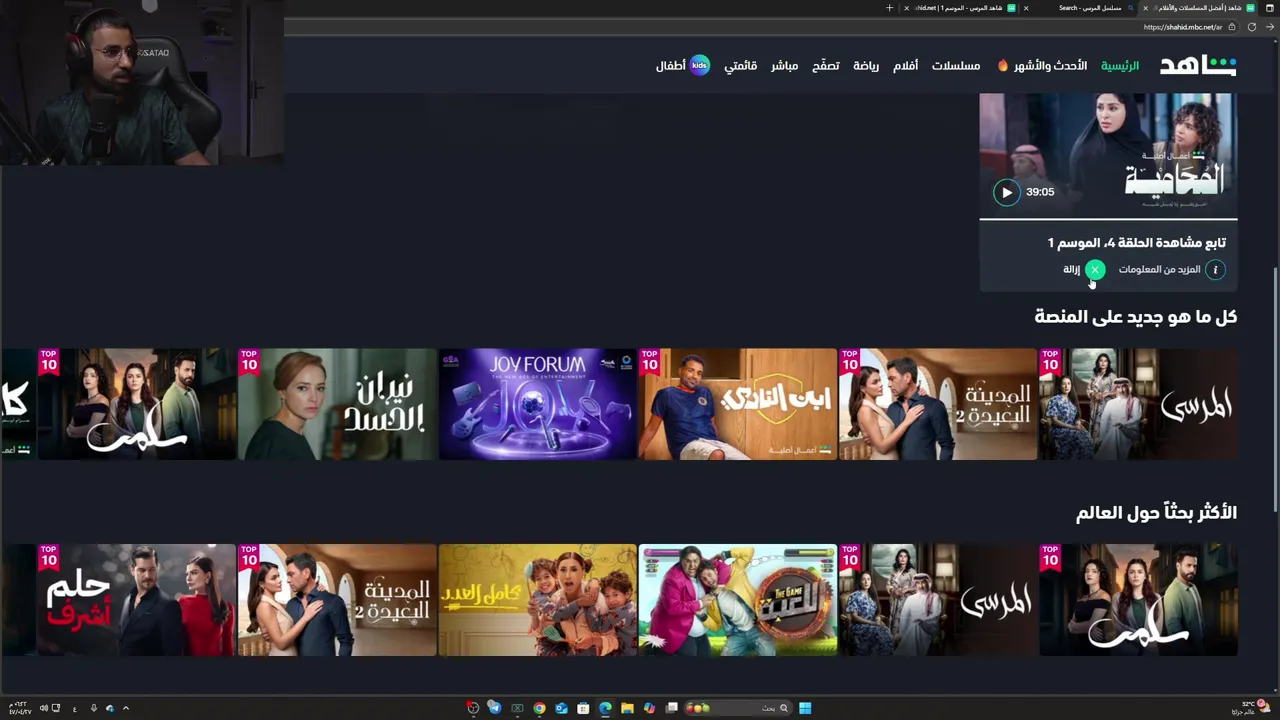Screen dimensions: 1280x720
Task: Click the weather widget showing 32°C
Action: pos(1251,706)
